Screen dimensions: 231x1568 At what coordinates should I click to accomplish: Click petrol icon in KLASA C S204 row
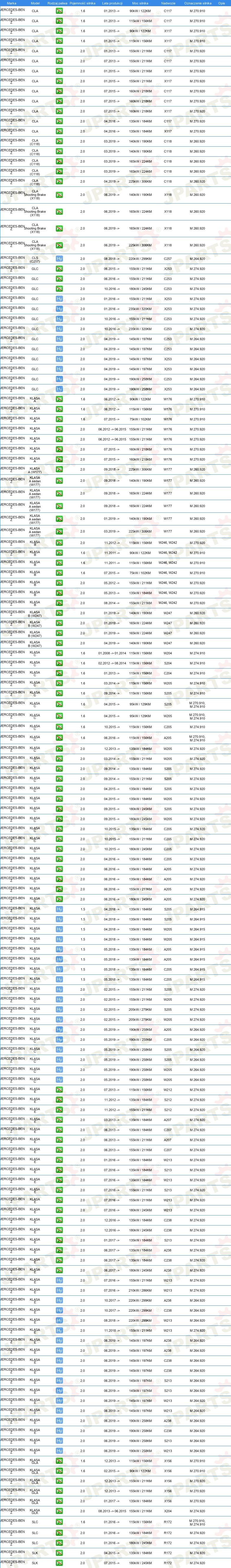[59, 663]
